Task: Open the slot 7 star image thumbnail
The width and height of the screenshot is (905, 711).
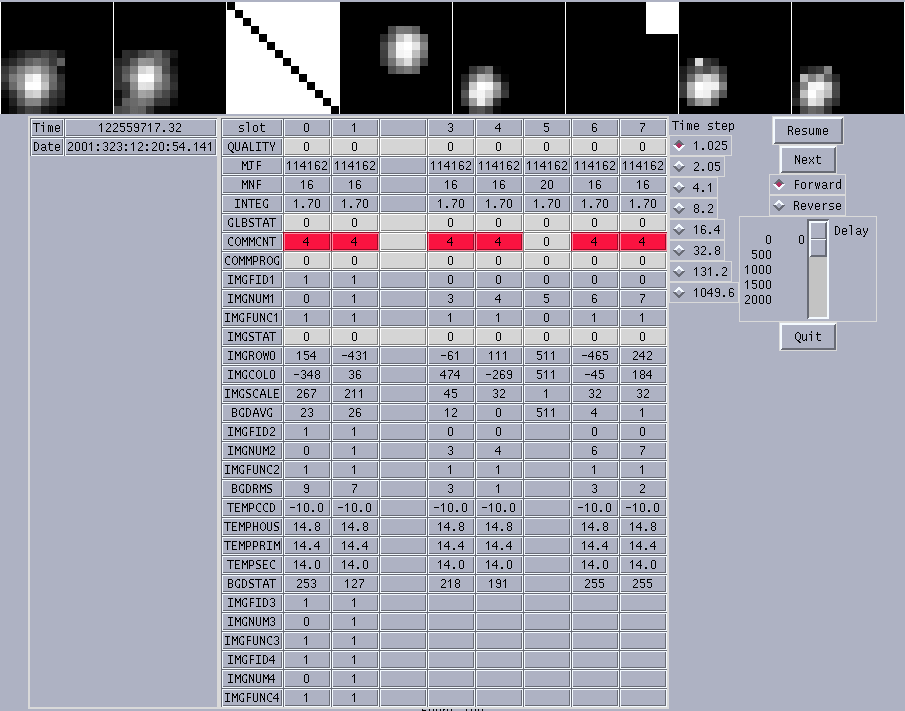Action: [x=848, y=58]
